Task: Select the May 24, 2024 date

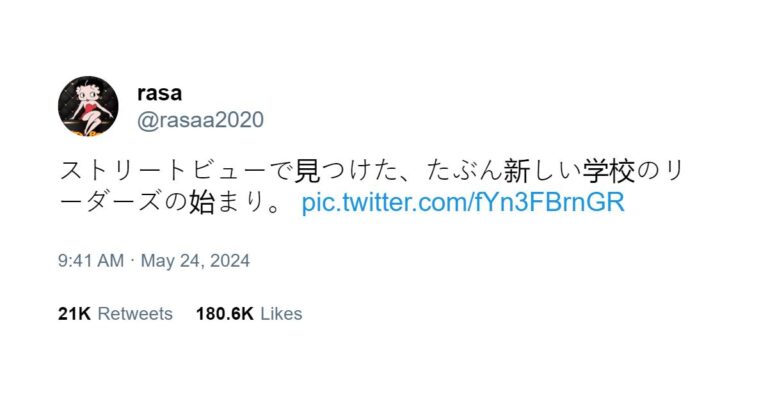Action: [195, 260]
